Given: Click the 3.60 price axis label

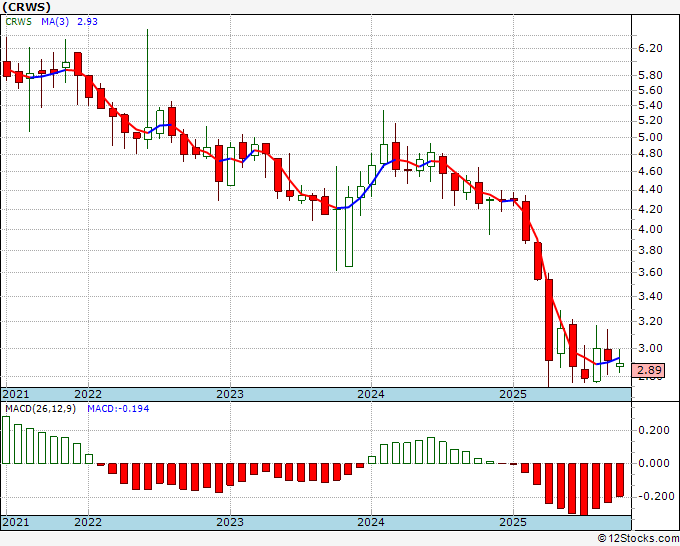Looking at the screenshot, I should [651, 272].
